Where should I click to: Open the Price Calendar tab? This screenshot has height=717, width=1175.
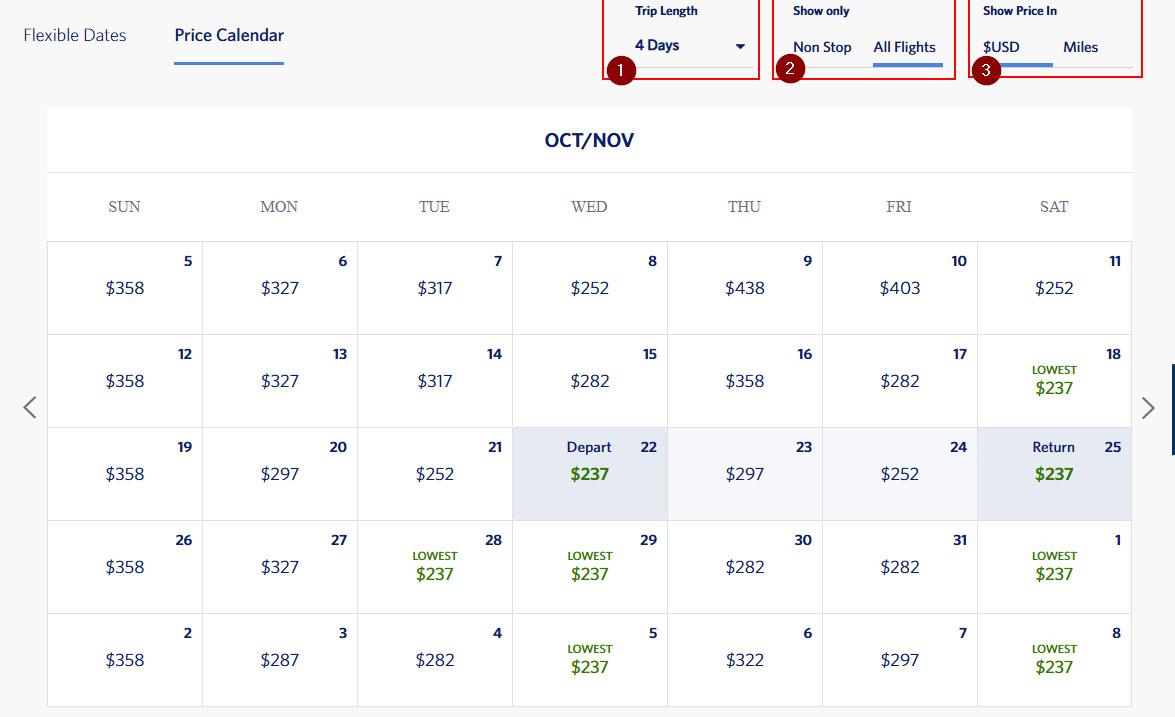pos(229,35)
